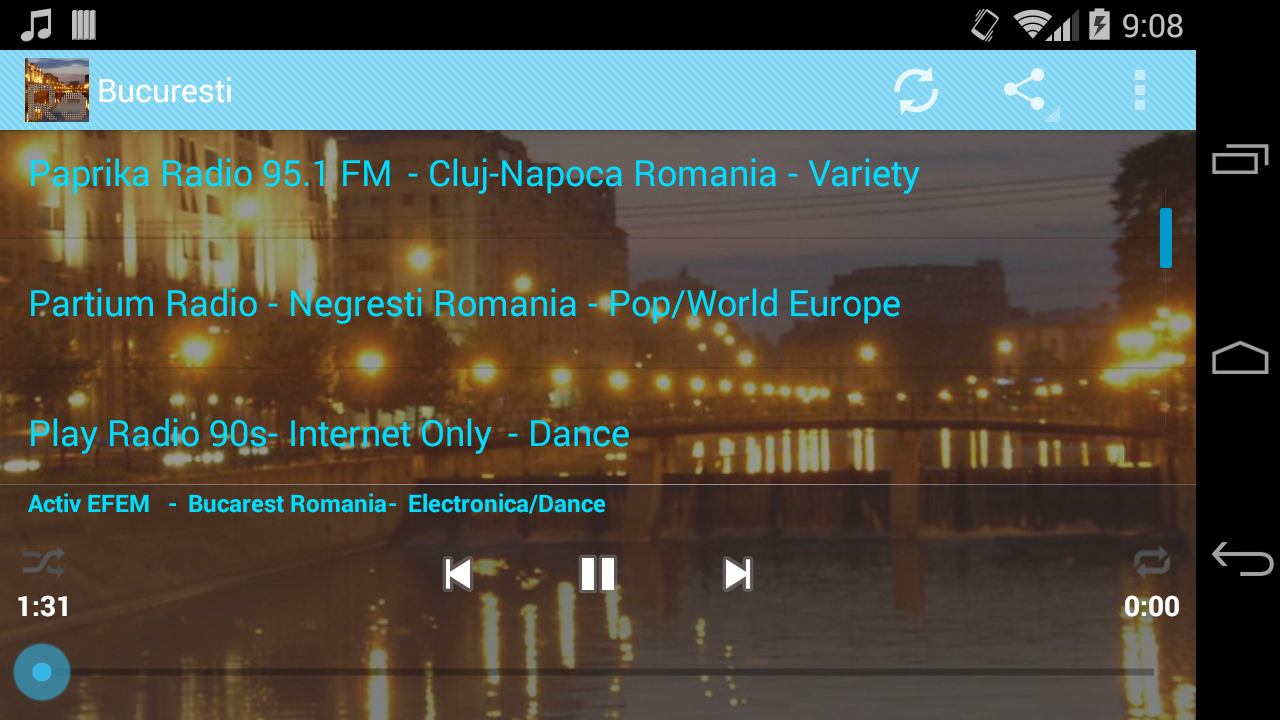This screenshot has height=720, width=1280.
Task: Tap the Bucuresti title in action bar
Action: click(165, 91)
